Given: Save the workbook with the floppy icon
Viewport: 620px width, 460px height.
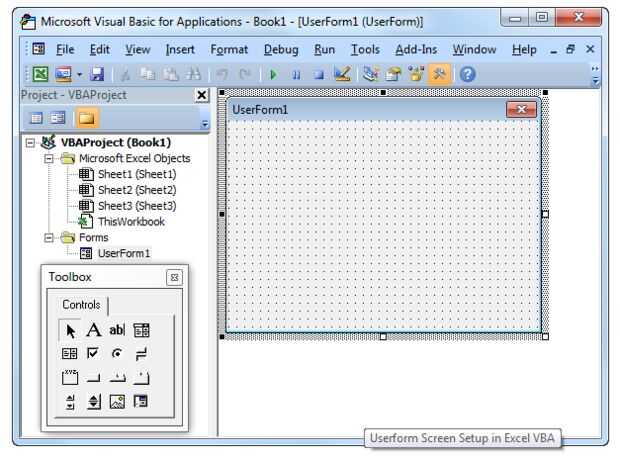Looking at the screenshot, I should coord(97,74).
